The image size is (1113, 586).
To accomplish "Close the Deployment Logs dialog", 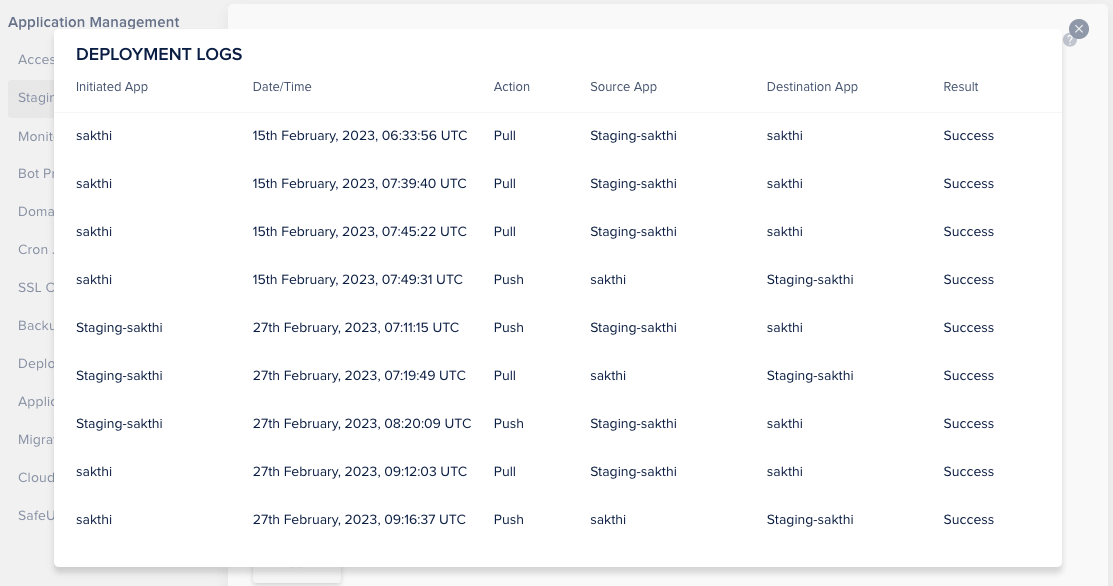I will click(1079, 29).
